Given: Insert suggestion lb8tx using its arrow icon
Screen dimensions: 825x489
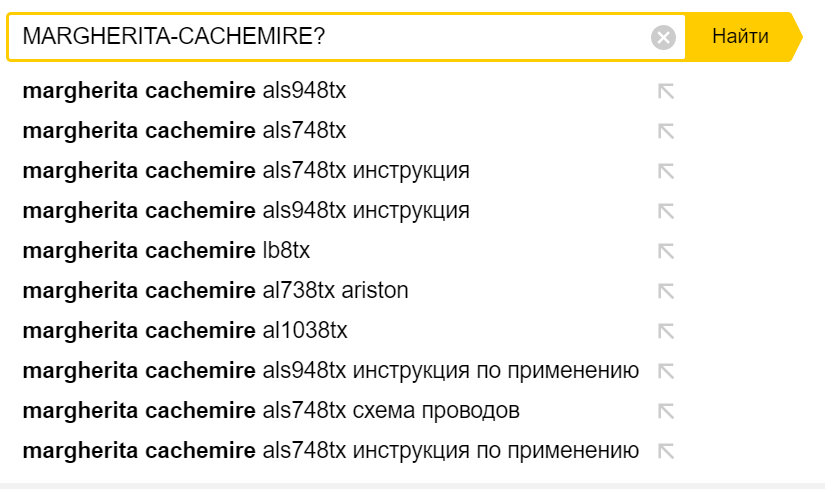Looking at the screenshot, I should point(666,251).
